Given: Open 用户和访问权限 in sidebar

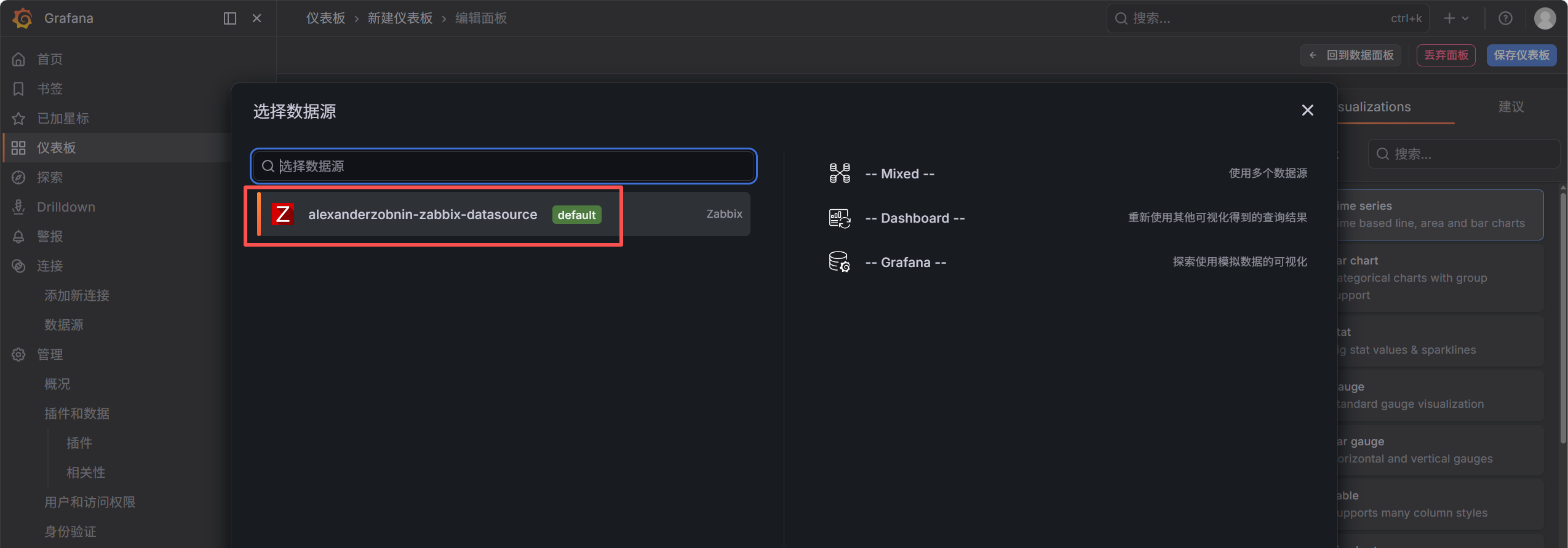Looking at the screenshot, I should (x=90, y=502).
